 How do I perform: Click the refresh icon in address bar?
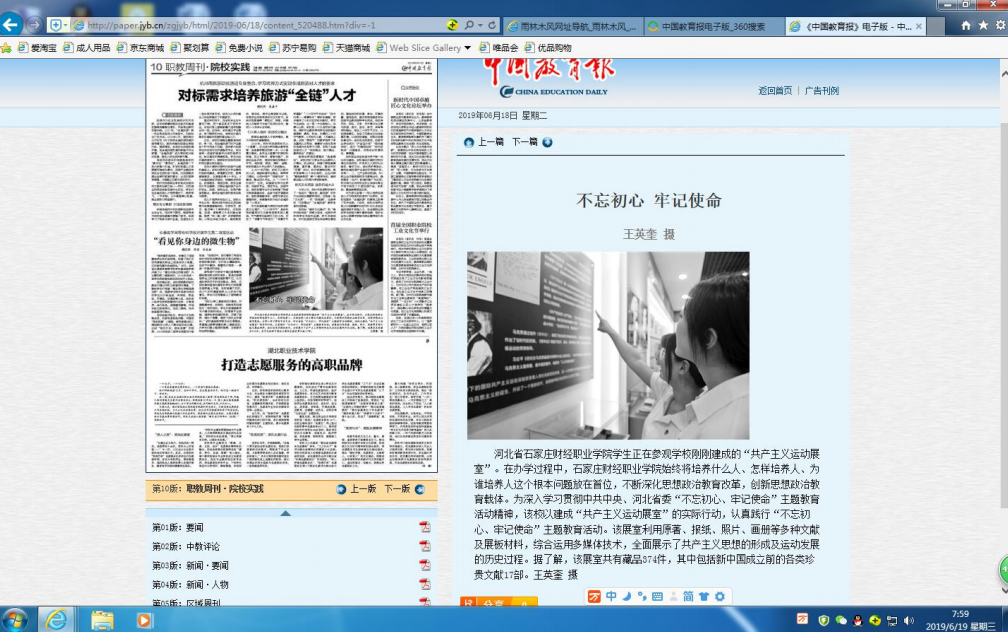[x=492, y=24]
